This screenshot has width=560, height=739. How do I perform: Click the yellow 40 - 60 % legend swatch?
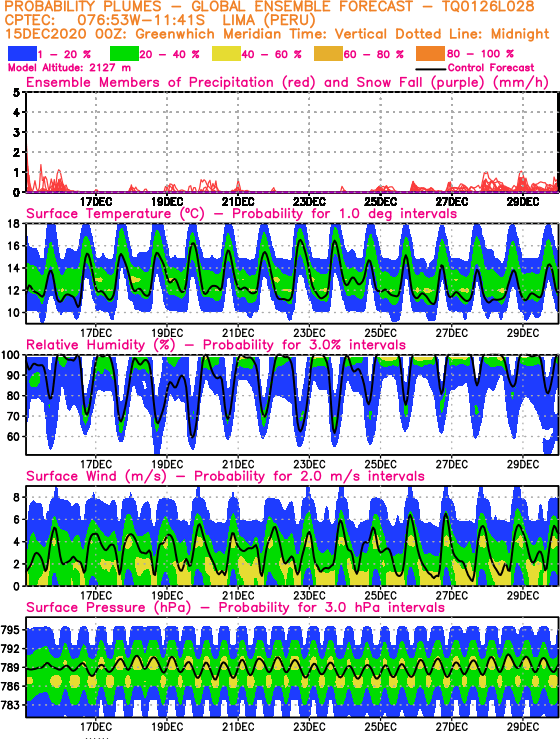(x=226, y=54)
